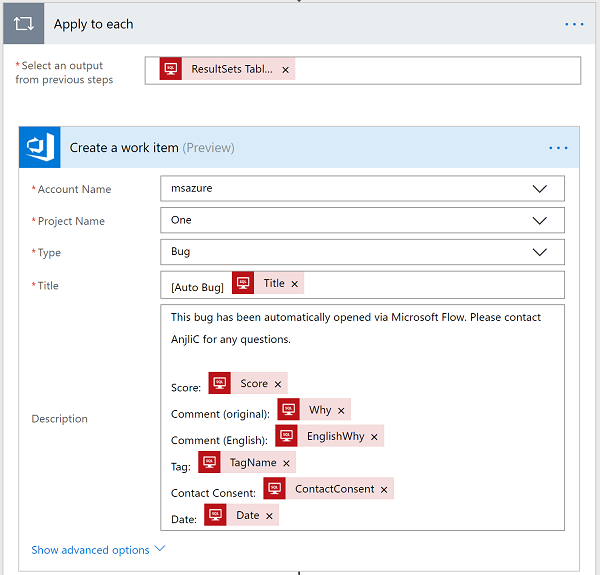The image size is (600, 575).
Task: Remove the Score token from description
Action: point(278,384)
